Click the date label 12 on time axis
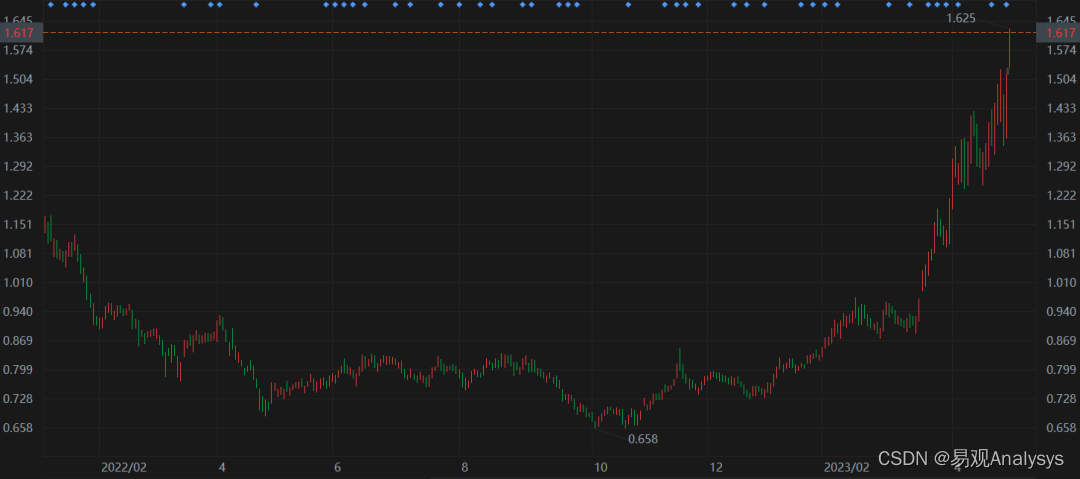1080x479 pixels. tap(716, 467)
